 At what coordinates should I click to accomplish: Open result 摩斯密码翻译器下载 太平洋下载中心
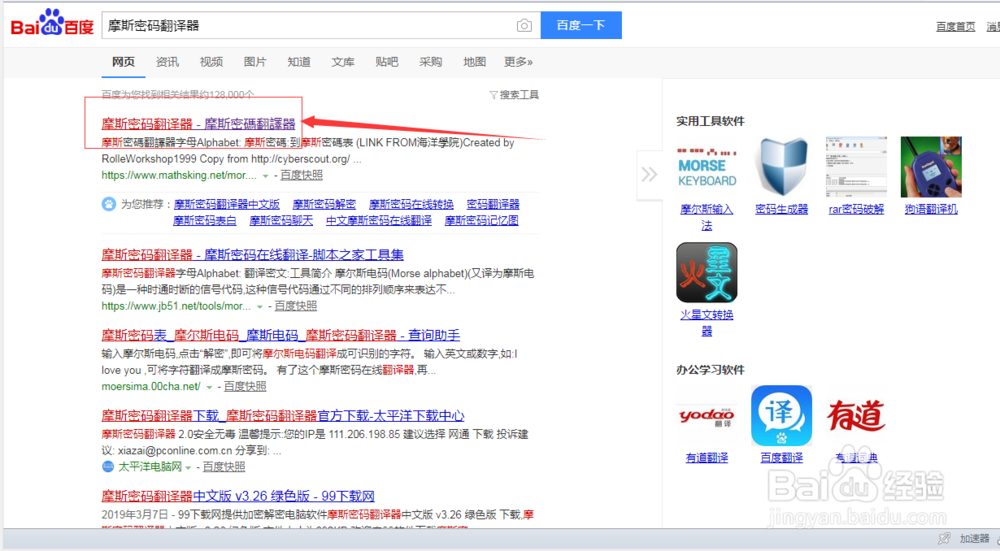(x=283, y=416)
